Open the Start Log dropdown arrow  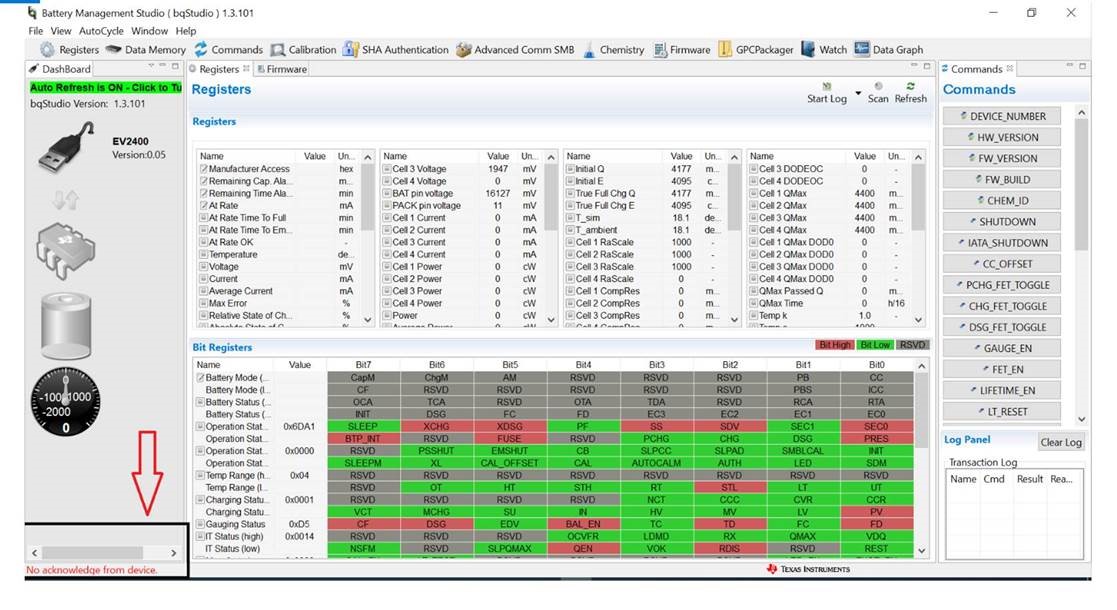click(x=858, y=93)
